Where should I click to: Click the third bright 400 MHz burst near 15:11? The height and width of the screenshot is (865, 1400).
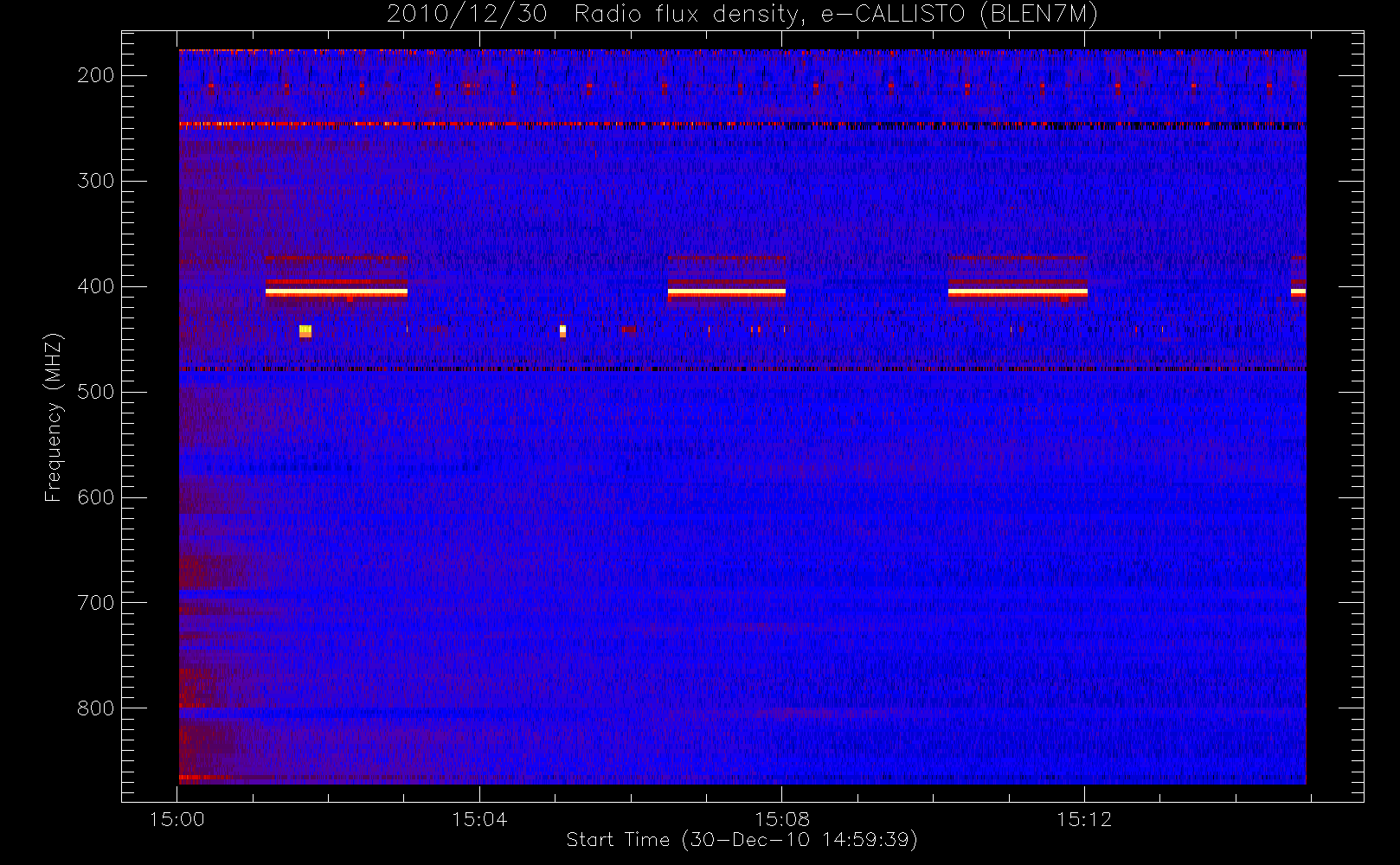(x=1018, y=292)
